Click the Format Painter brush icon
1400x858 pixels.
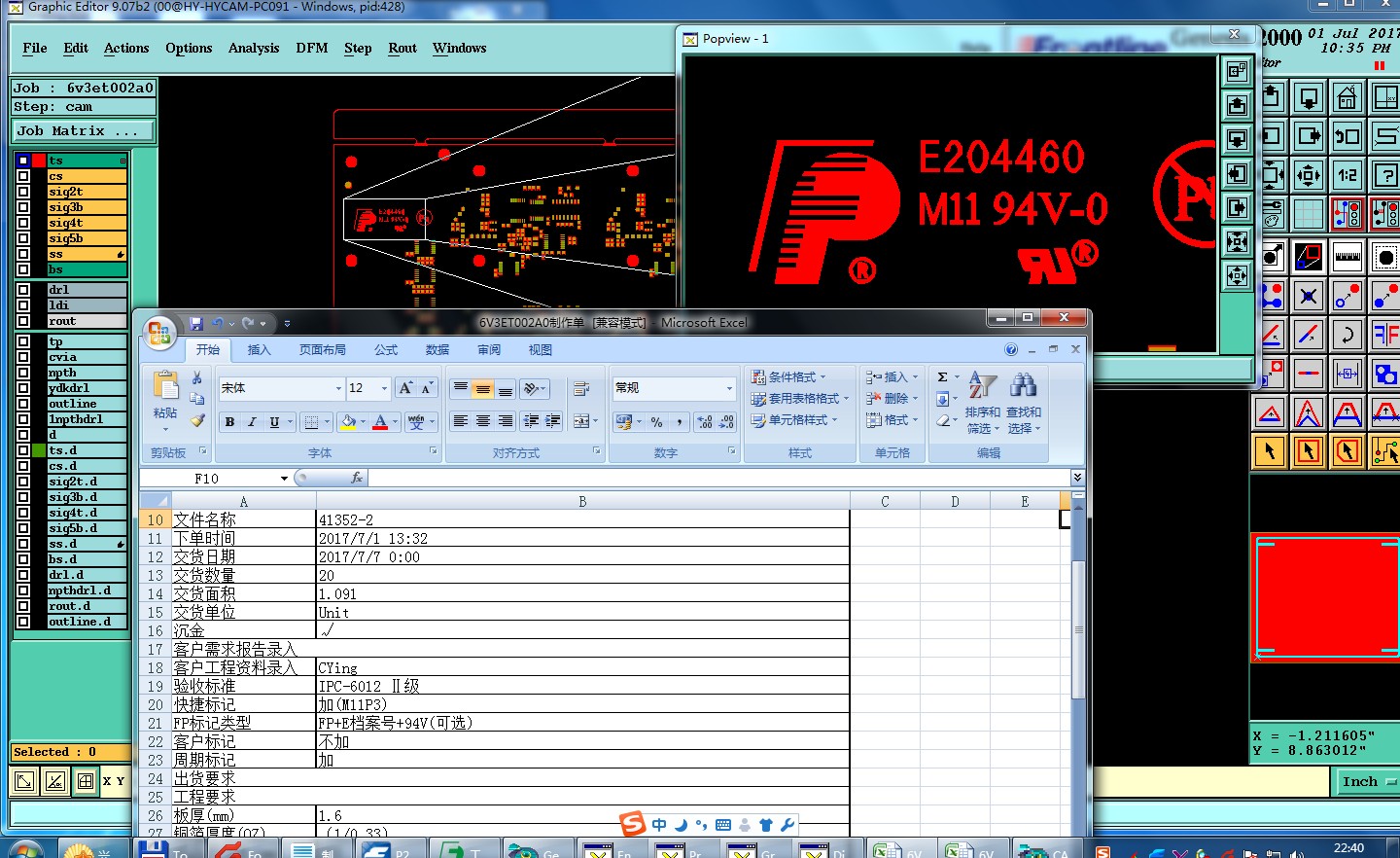[197, 420]
